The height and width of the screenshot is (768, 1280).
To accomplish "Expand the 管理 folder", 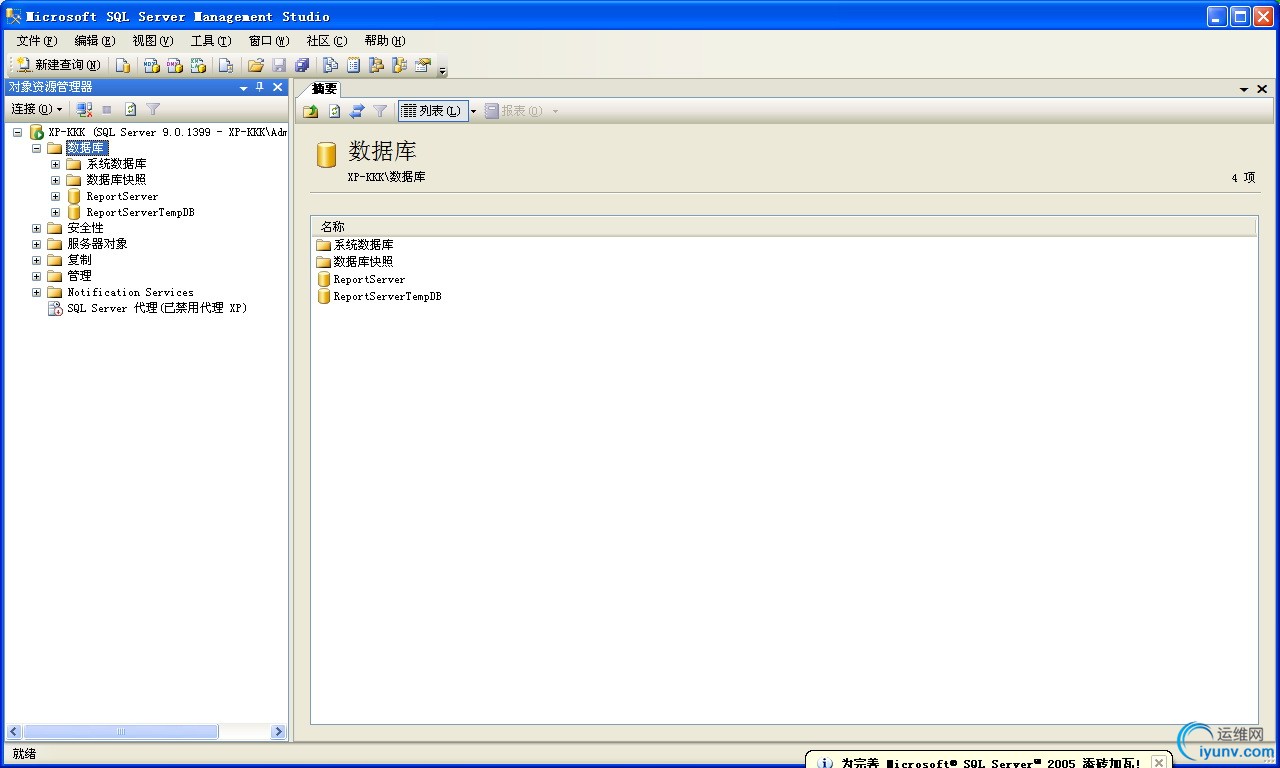I will point(37,276).
